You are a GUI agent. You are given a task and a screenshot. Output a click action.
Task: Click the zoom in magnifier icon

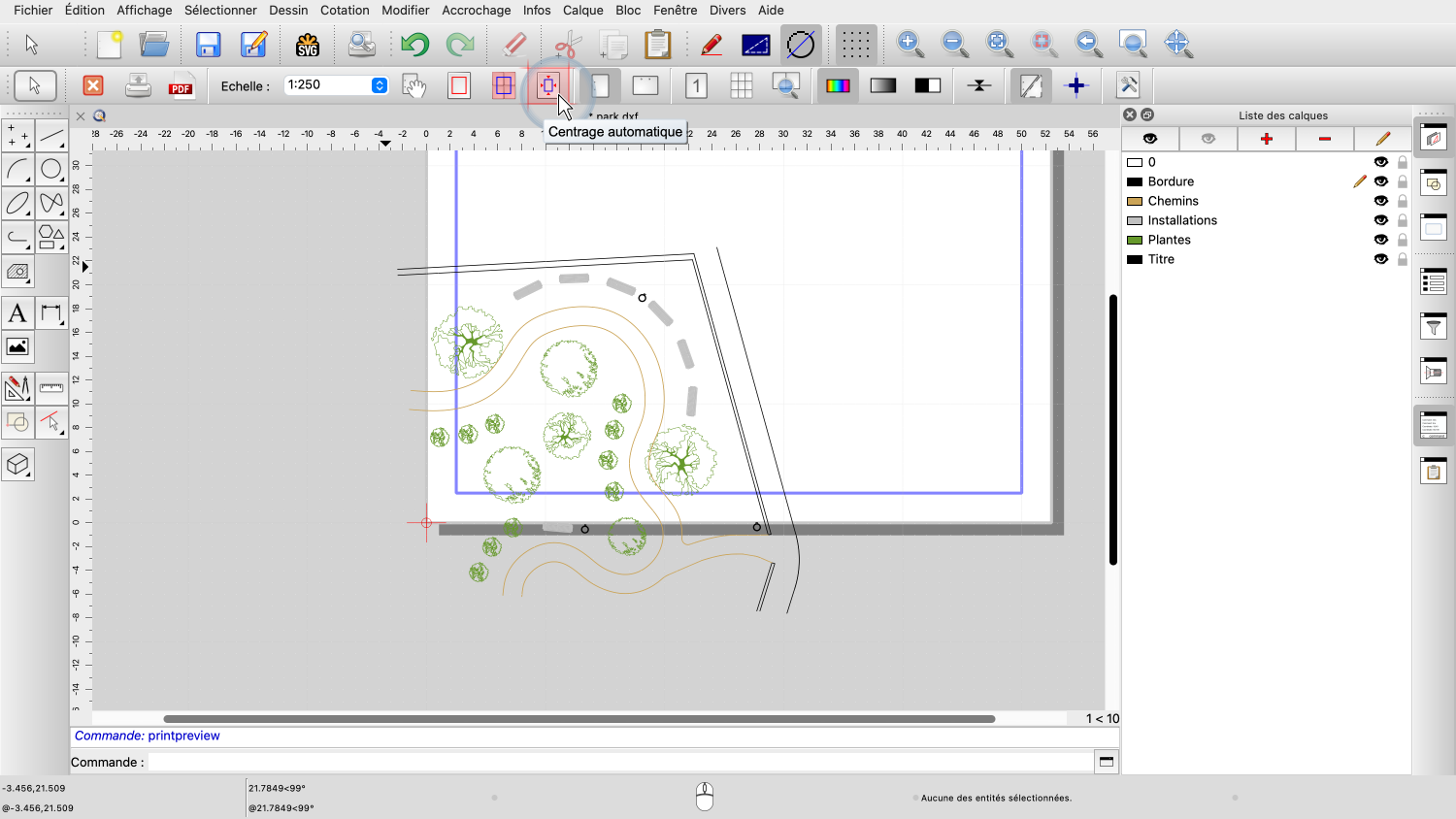tap(910, 44)
